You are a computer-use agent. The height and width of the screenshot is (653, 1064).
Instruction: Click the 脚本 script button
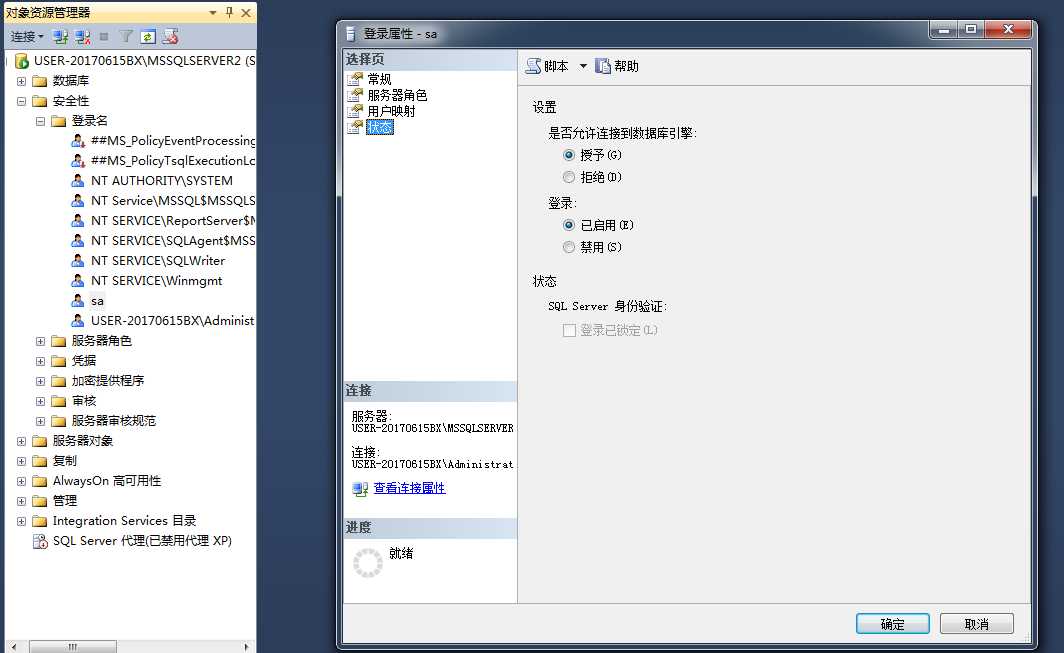tap(547, 66)
